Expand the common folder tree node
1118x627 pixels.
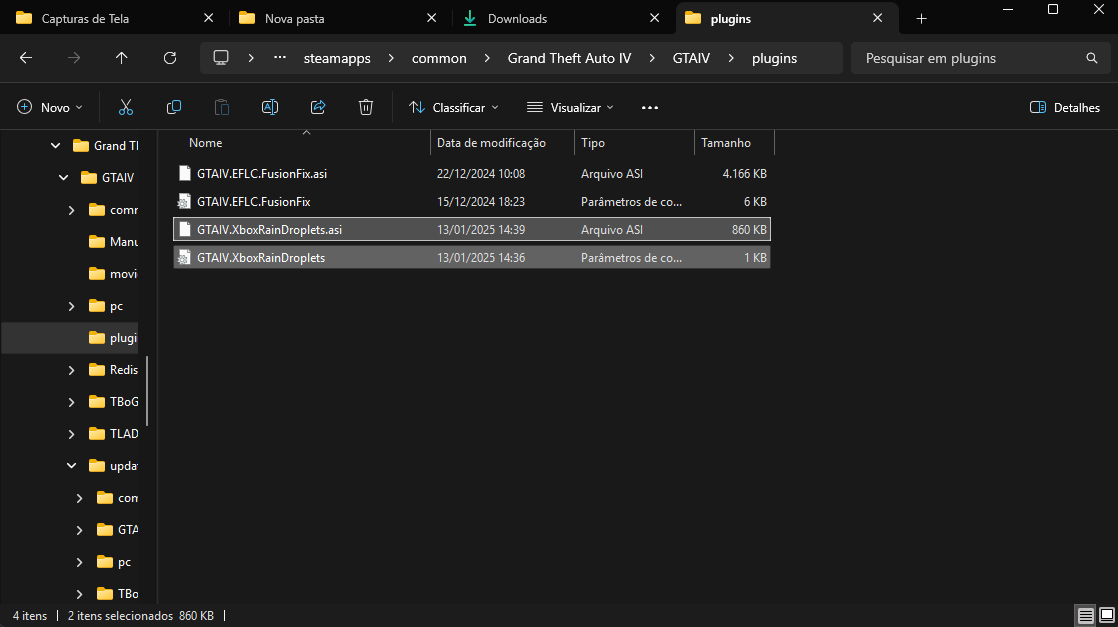71,210
